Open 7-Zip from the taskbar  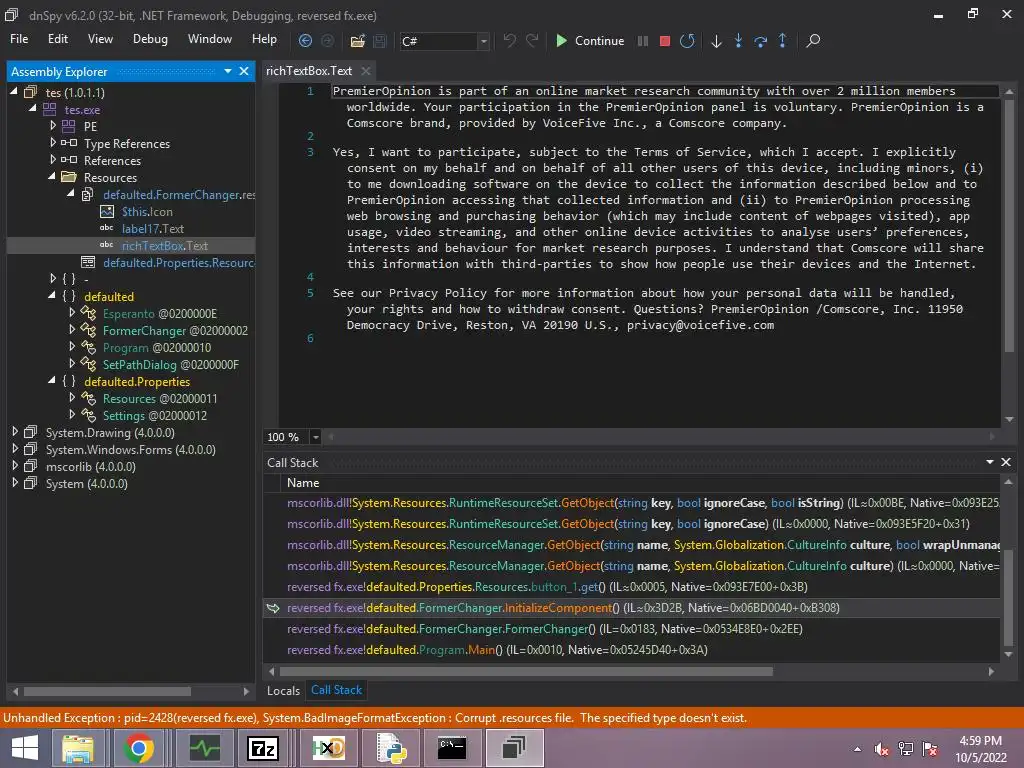tap(263, 748)
